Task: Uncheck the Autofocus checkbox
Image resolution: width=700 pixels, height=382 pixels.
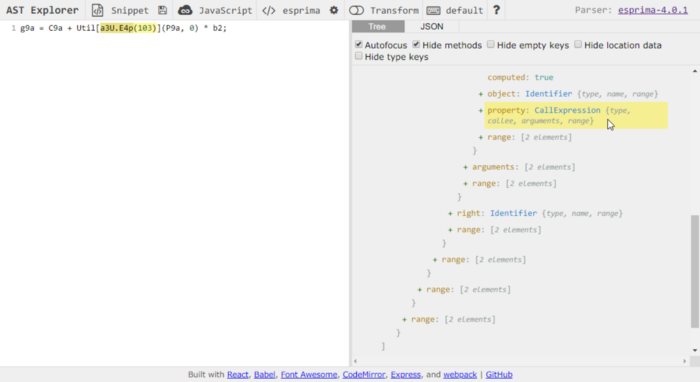Action: tap(359, 44)
